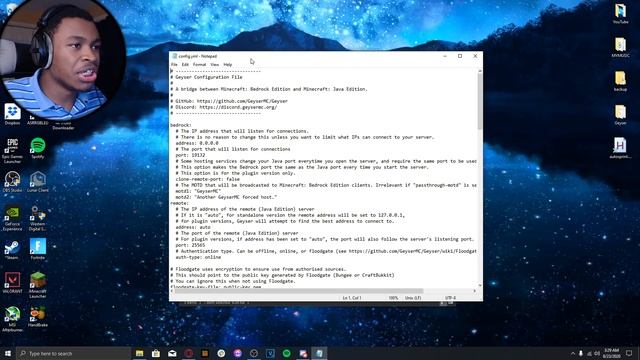
Task: Show hidden system tray icons
Action: 573,353
